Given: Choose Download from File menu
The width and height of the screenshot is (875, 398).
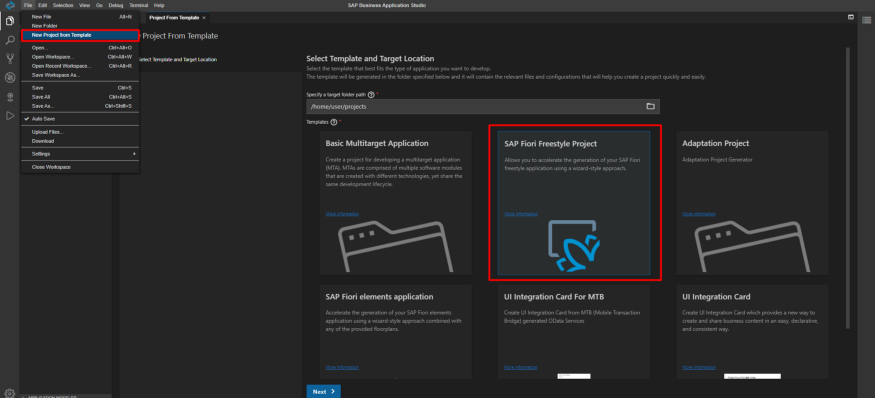Looking at the screenshot, I should 80,141.
